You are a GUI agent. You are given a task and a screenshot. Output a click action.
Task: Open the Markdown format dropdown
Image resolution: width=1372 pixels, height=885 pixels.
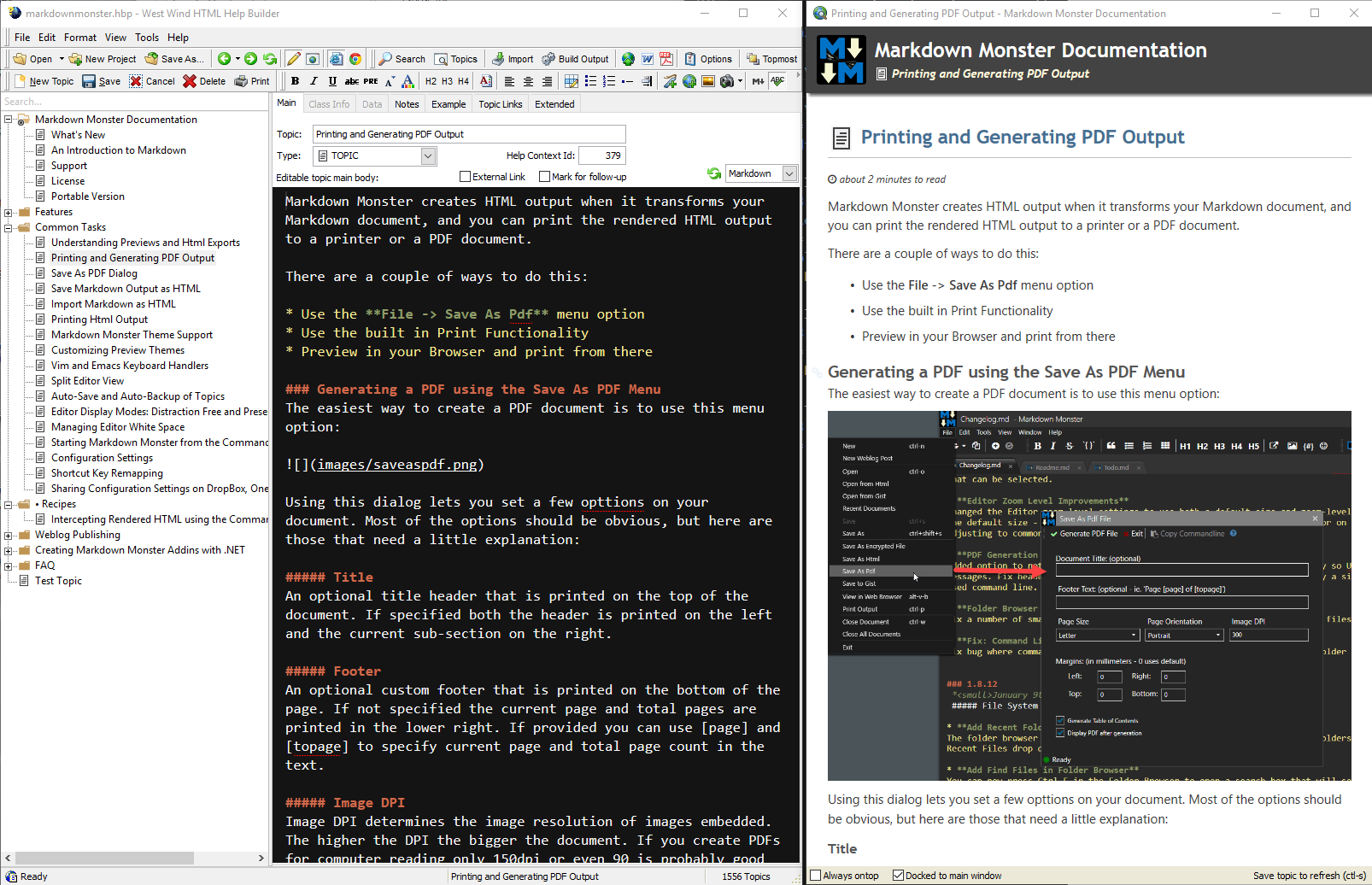tap(789, 173)
